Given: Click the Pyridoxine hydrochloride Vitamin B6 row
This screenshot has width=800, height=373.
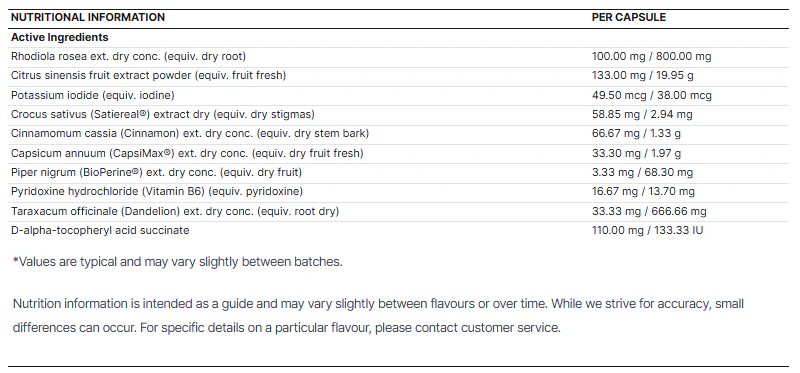Looking at the screenshot, I should coord(398,192).
